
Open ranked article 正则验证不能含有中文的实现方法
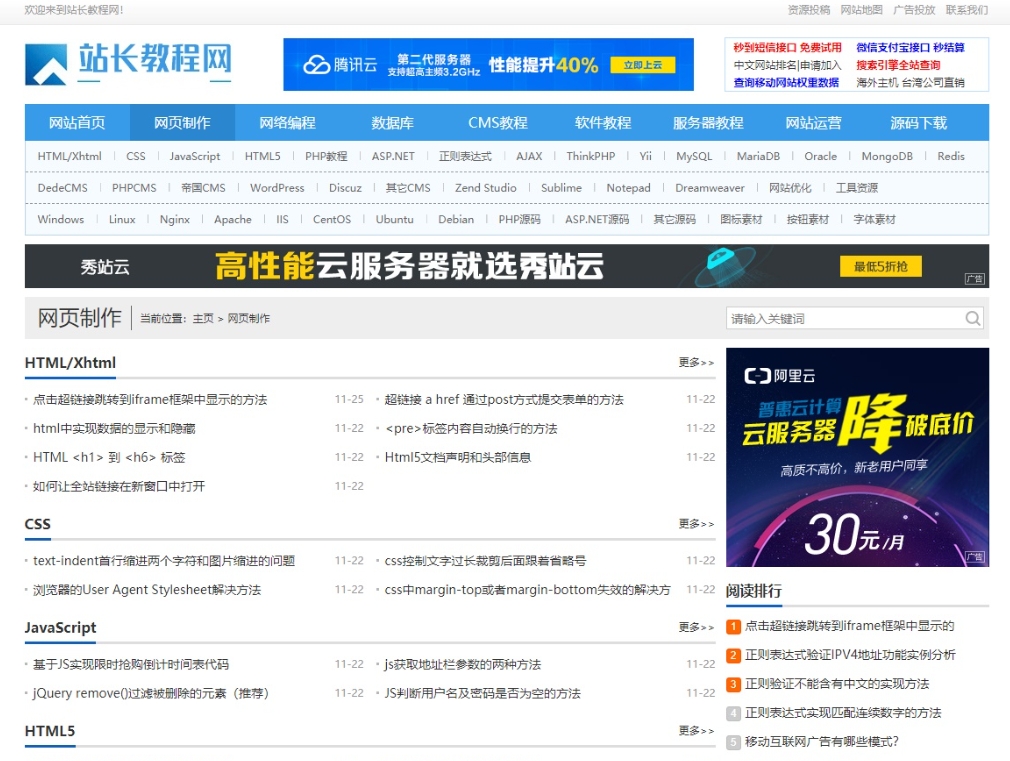click(837, 684)
